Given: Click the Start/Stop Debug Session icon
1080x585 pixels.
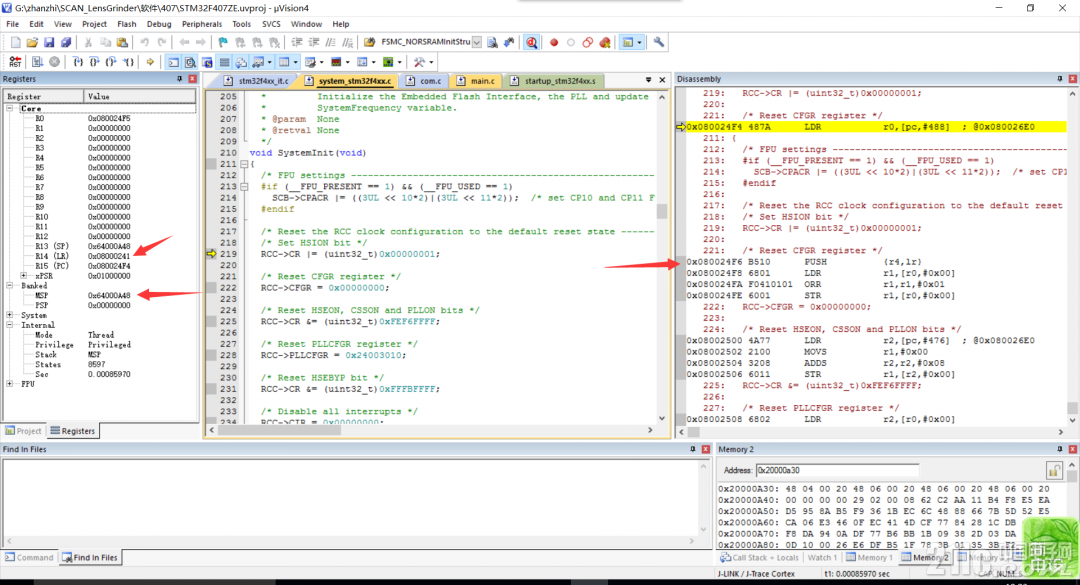Looking at the screenshot, I should pos(532,42).
